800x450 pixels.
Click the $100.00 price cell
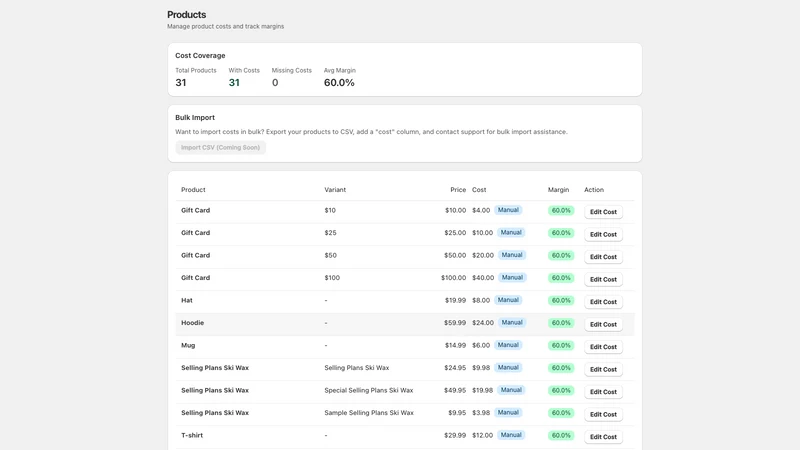click(454, 278)
